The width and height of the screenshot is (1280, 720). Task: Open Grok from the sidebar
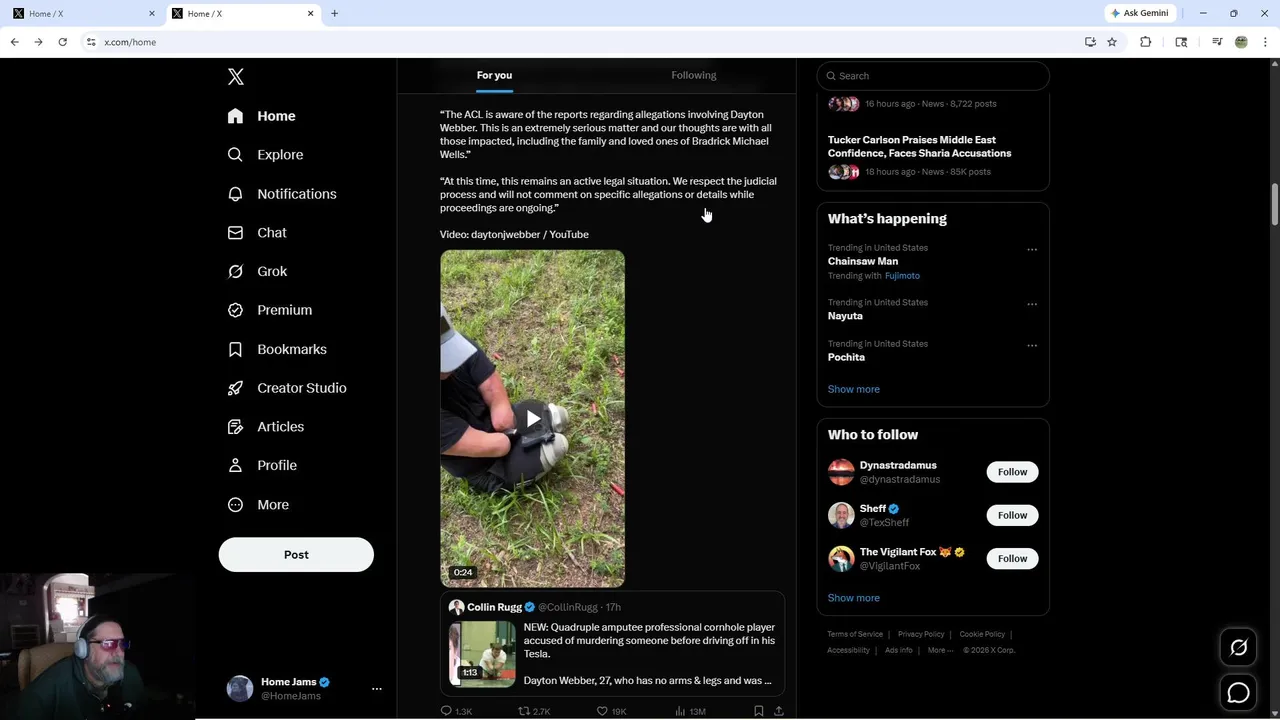tap(257, 271)
